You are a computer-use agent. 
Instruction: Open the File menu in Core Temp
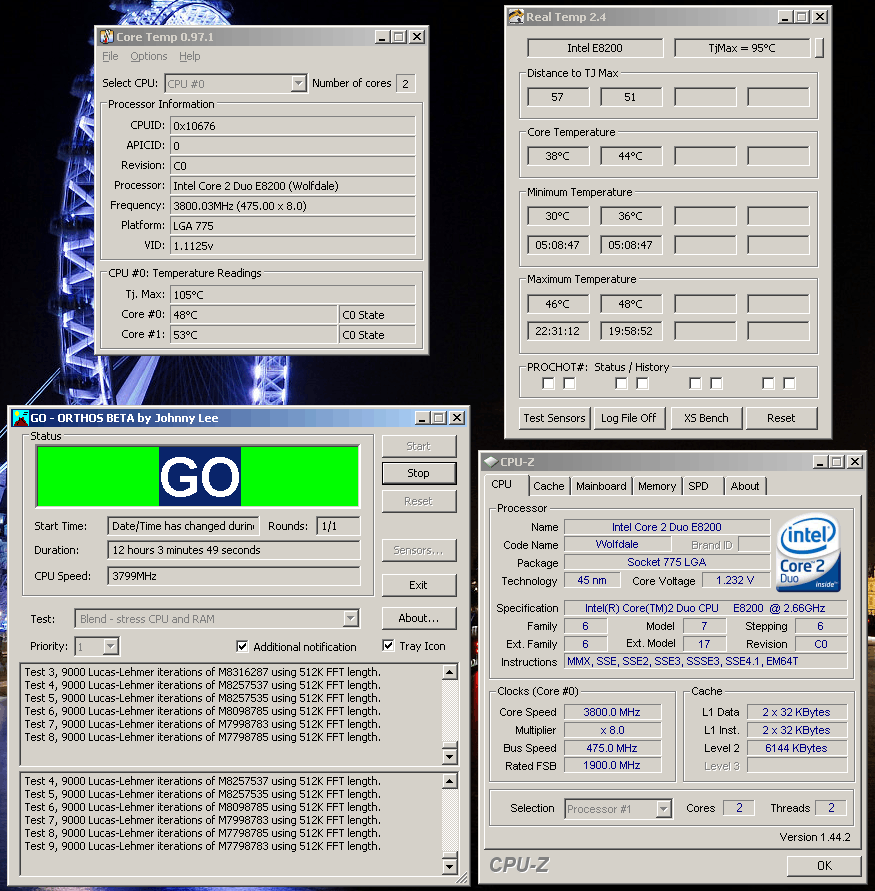pyautogui.click(x=110, y=56)
